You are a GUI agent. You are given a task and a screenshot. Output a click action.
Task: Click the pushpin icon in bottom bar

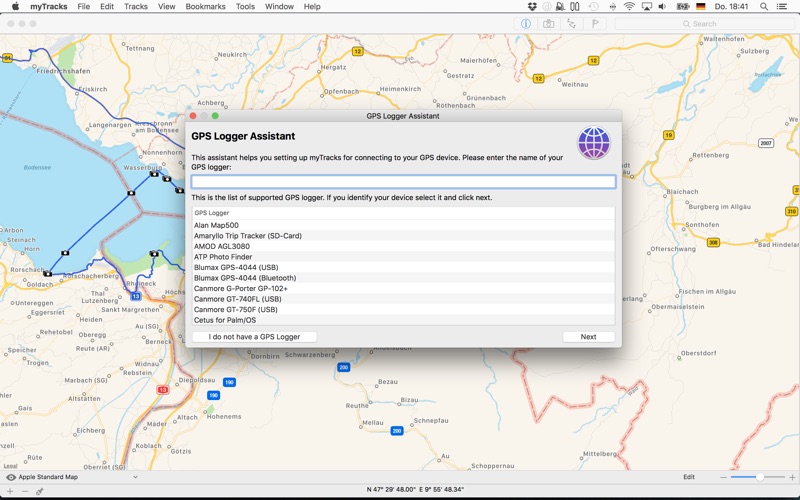pyautogui.click(x=39, y=491)
